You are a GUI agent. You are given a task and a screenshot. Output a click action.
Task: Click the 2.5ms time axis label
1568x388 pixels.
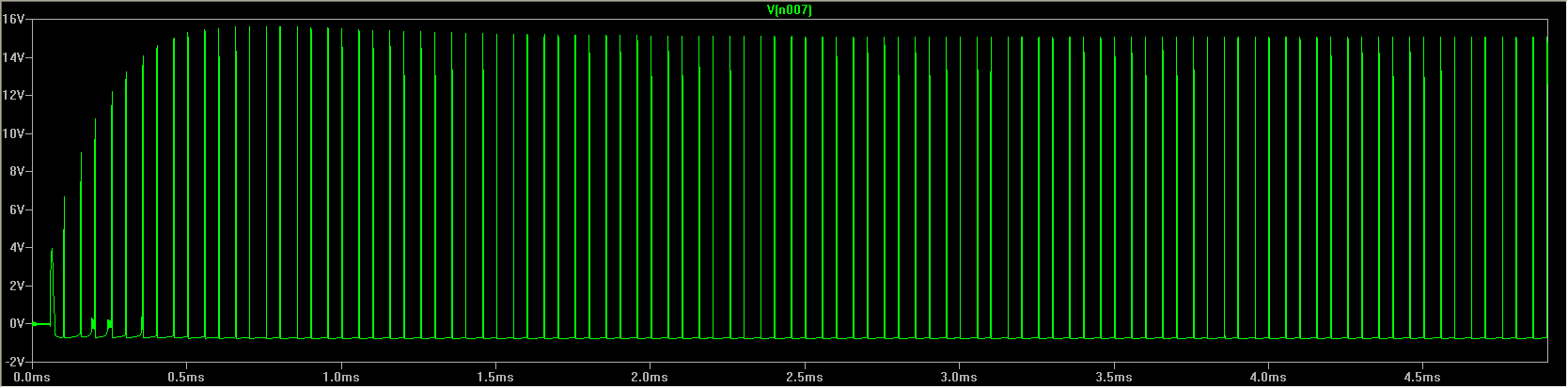tap(805, 378)
